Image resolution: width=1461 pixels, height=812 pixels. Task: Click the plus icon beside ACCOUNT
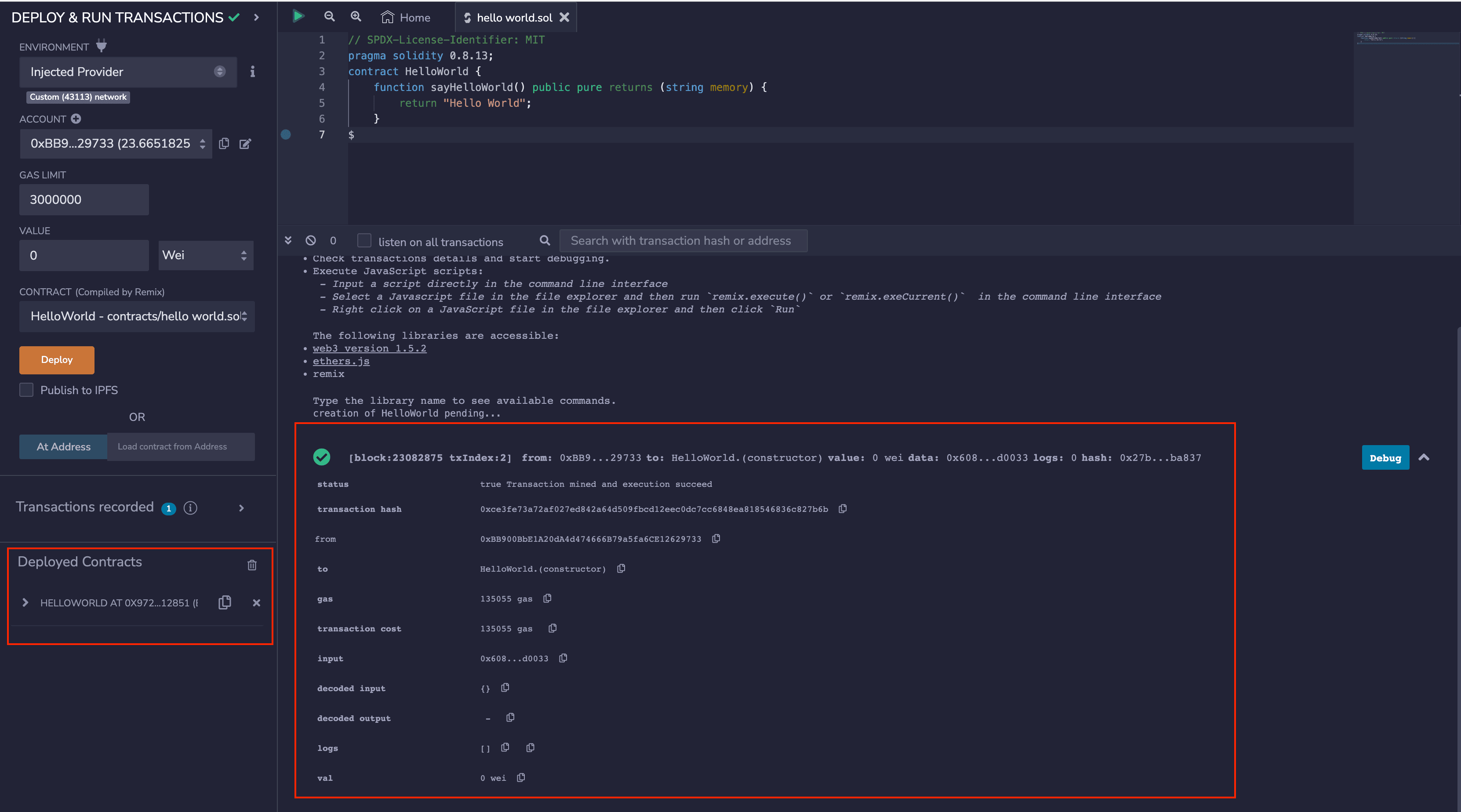pyautogui.click(x=76, y=119)
